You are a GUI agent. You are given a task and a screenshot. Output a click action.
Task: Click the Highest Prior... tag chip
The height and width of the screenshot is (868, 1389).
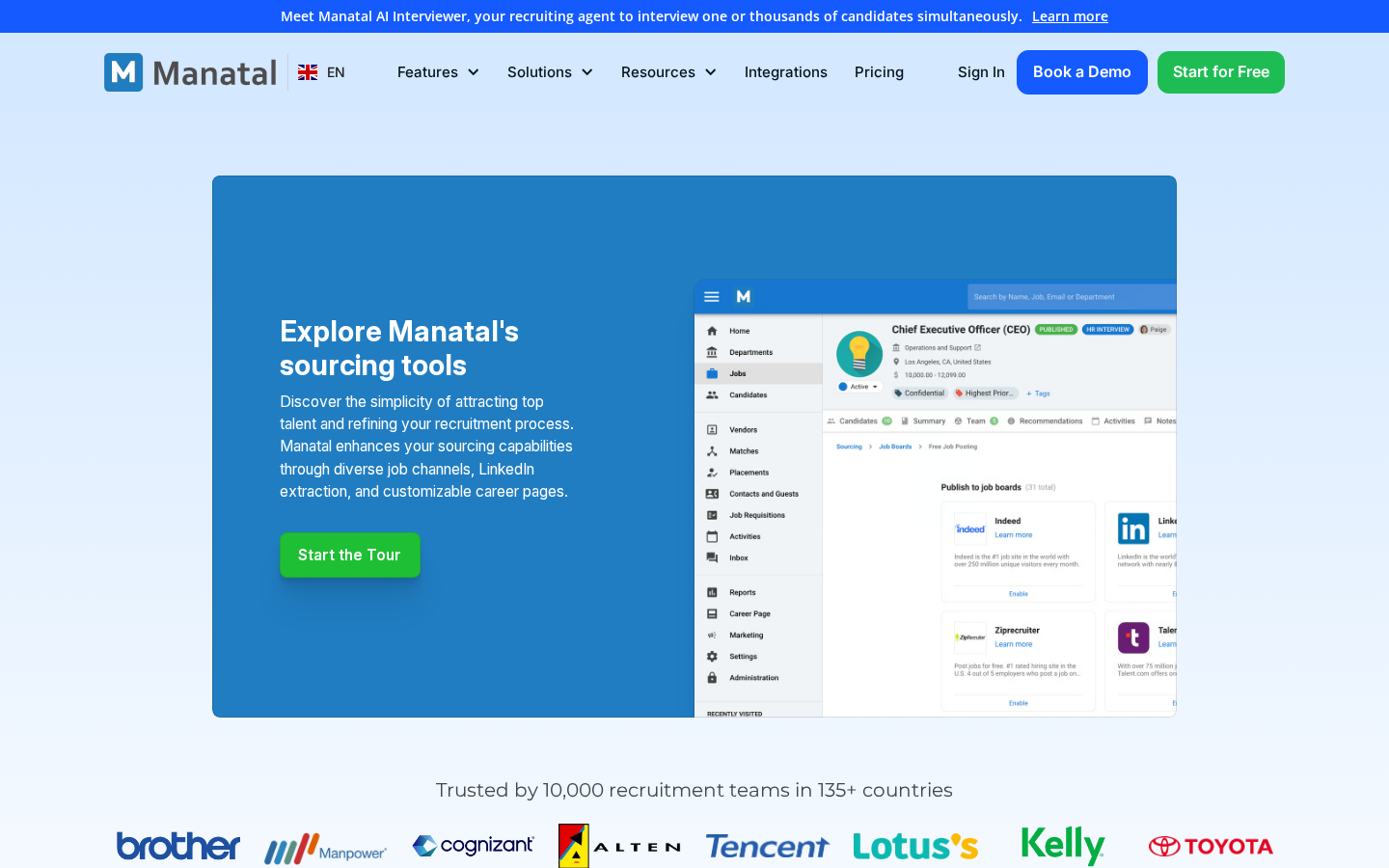tap(985, 393)
